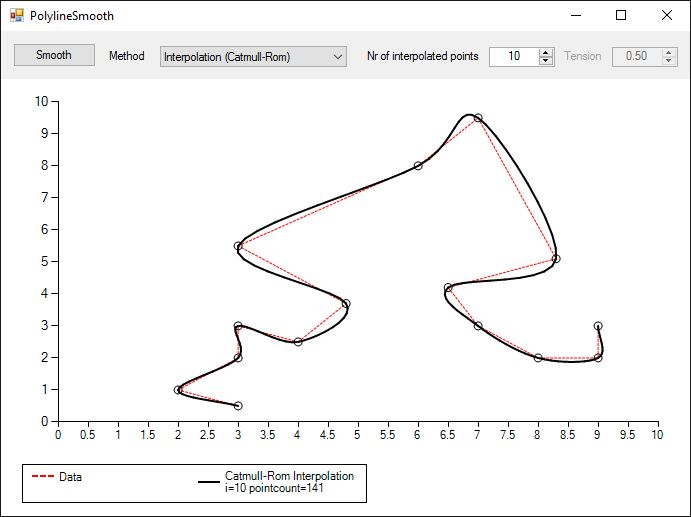Click the black Catmull-Rom legend line

click(x=209, y=482)
